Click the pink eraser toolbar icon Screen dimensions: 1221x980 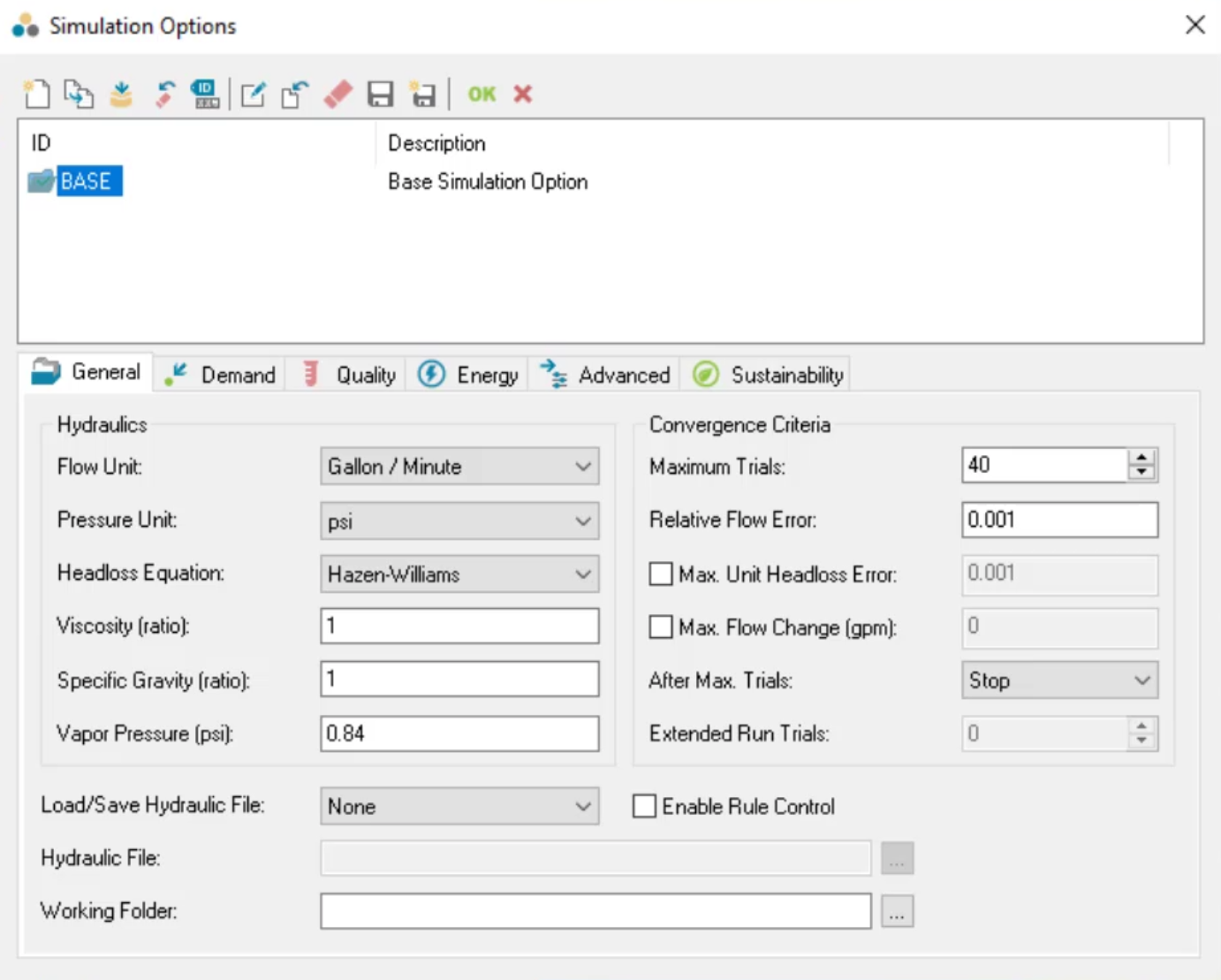pos(337,94)
